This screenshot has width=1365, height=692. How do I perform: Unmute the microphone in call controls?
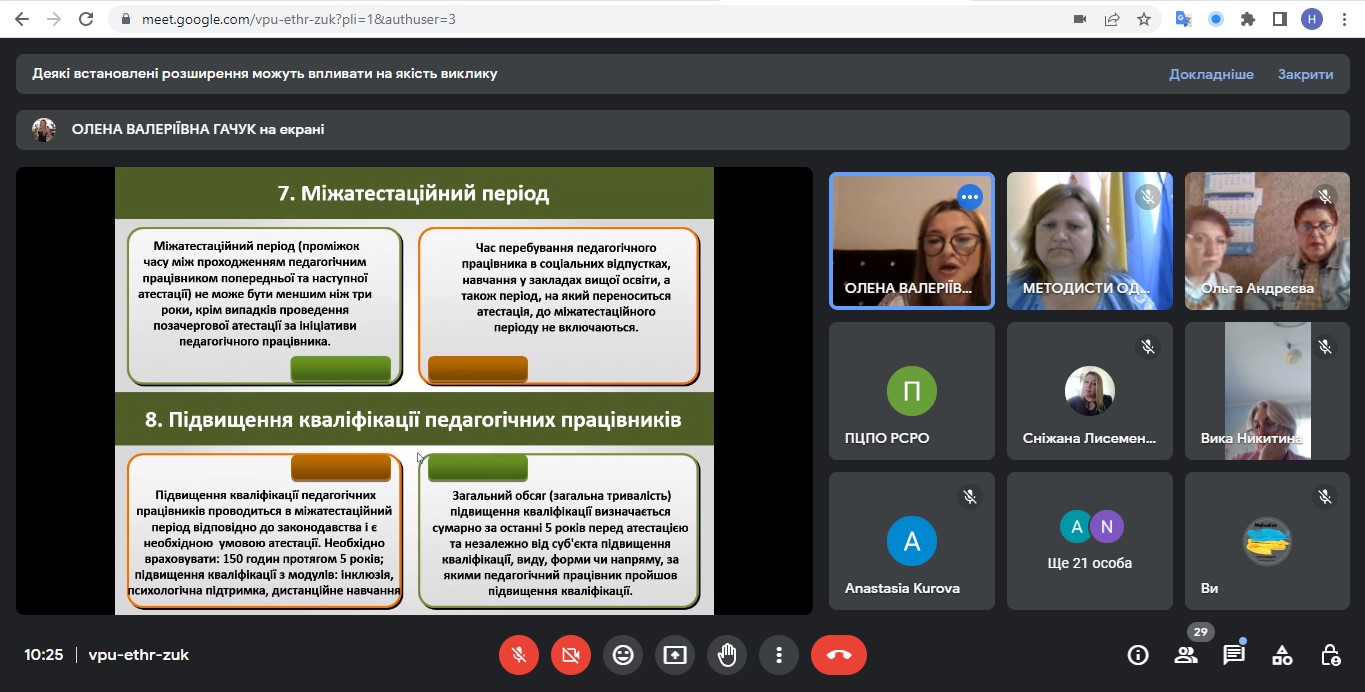(519, 655)
